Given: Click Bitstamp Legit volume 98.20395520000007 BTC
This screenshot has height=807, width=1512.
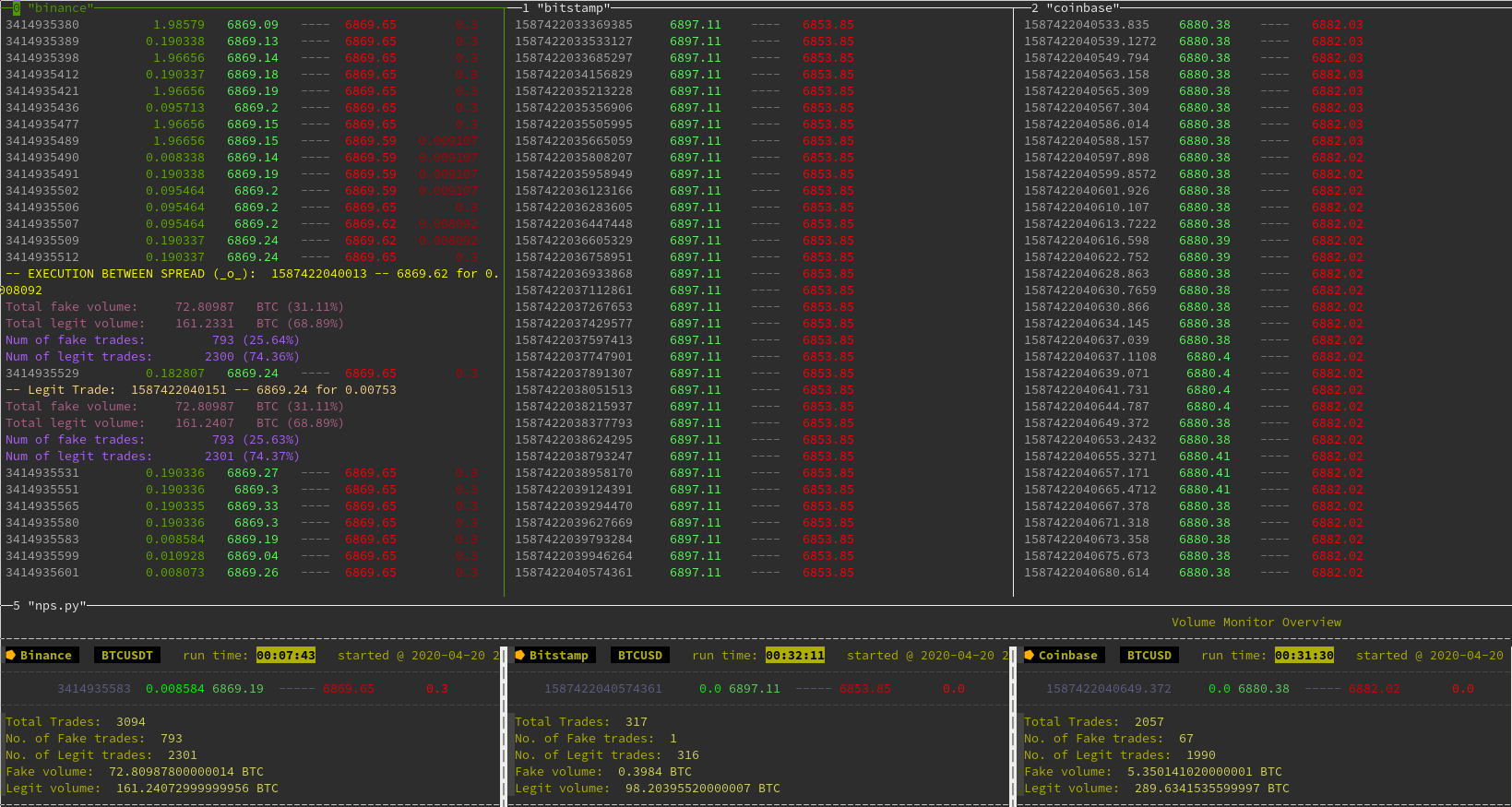Looking at the screenshot, I should coord(648,789).
